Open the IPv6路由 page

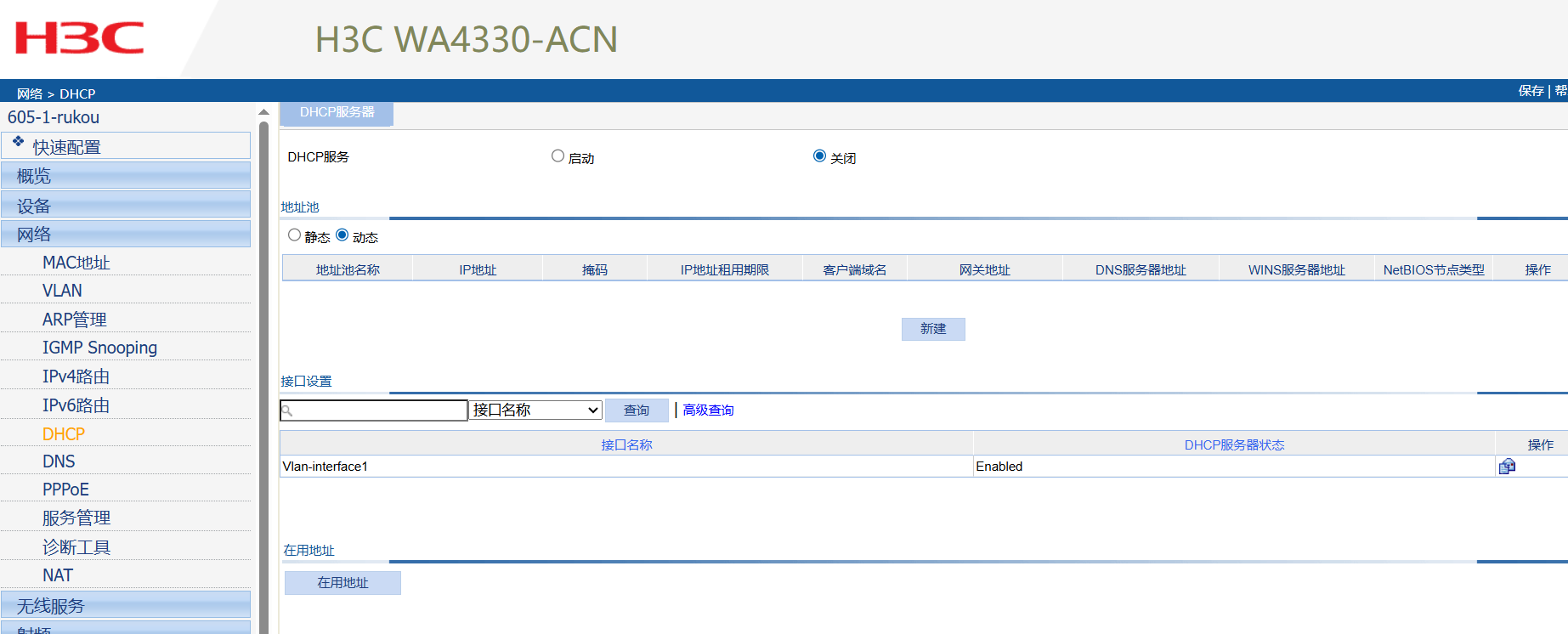[x=76, y=405]
